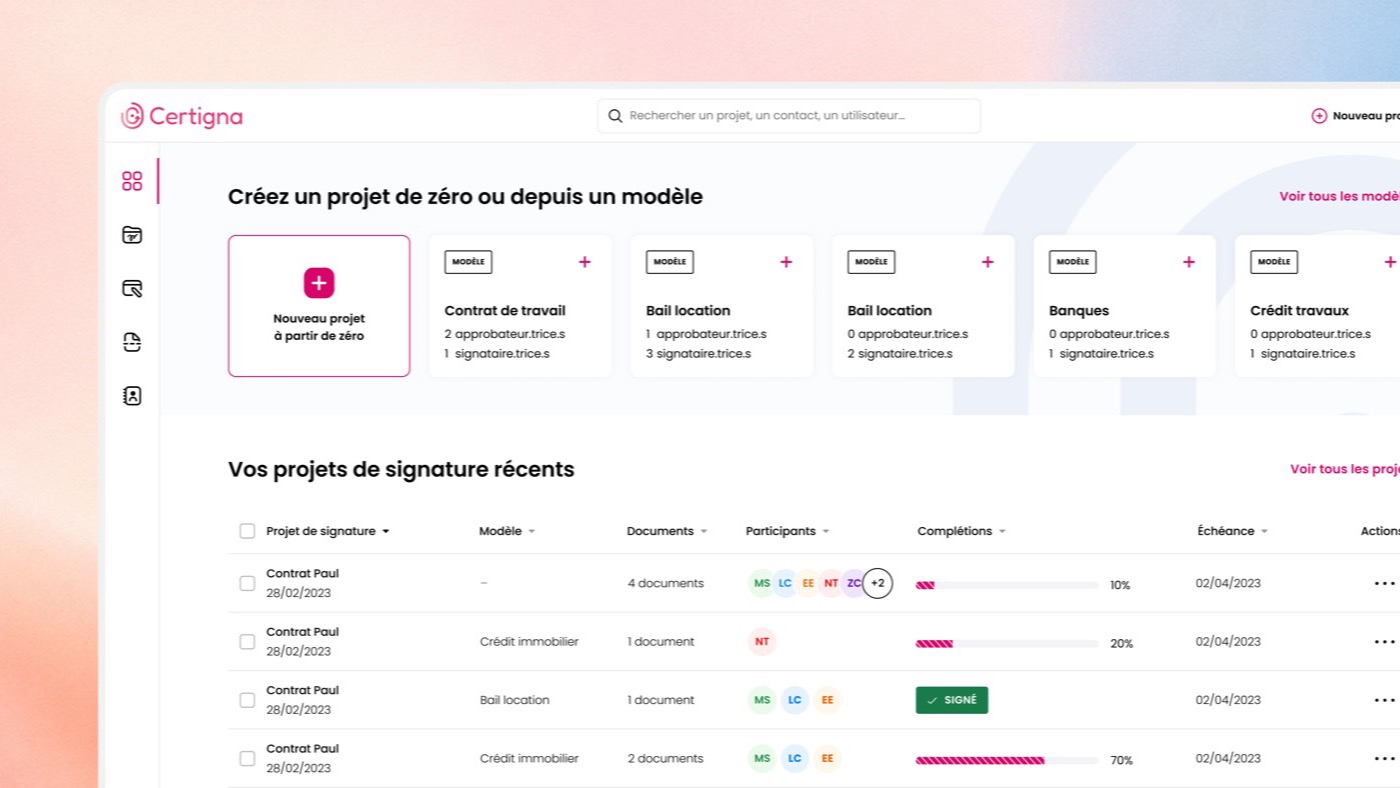Open the contacts book icon in sidebar
This screenshot has height=788, width=1400.
(x=132, y=396)
